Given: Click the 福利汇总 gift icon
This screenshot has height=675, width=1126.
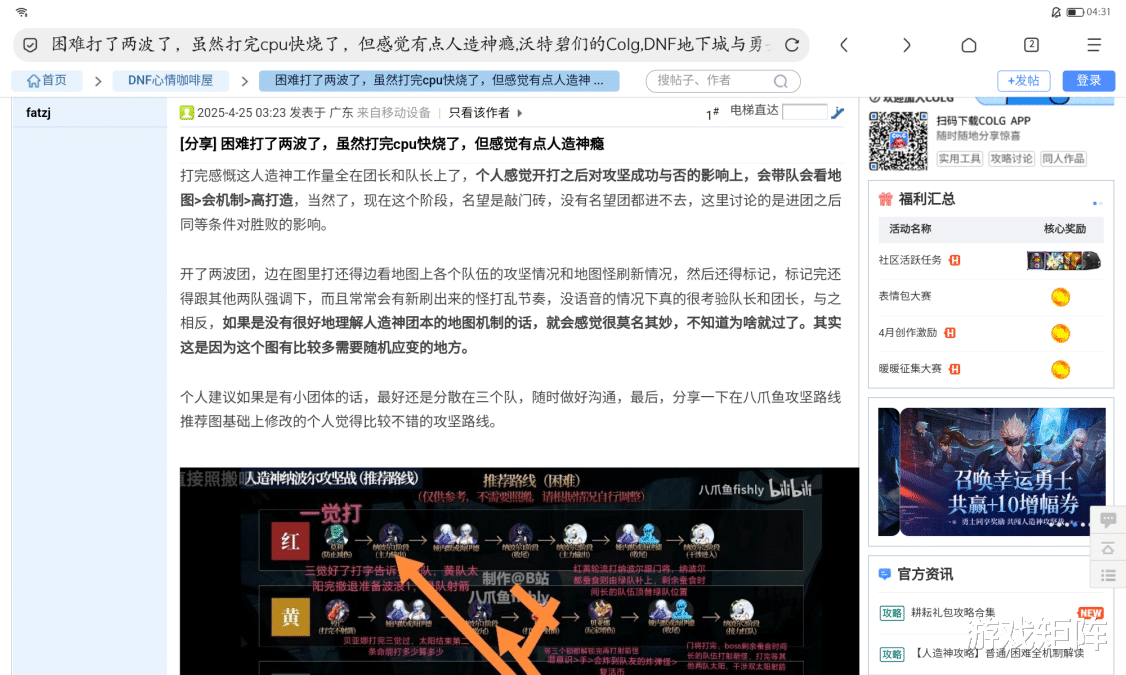Looking at the screenshot, I should pos(885,200).
